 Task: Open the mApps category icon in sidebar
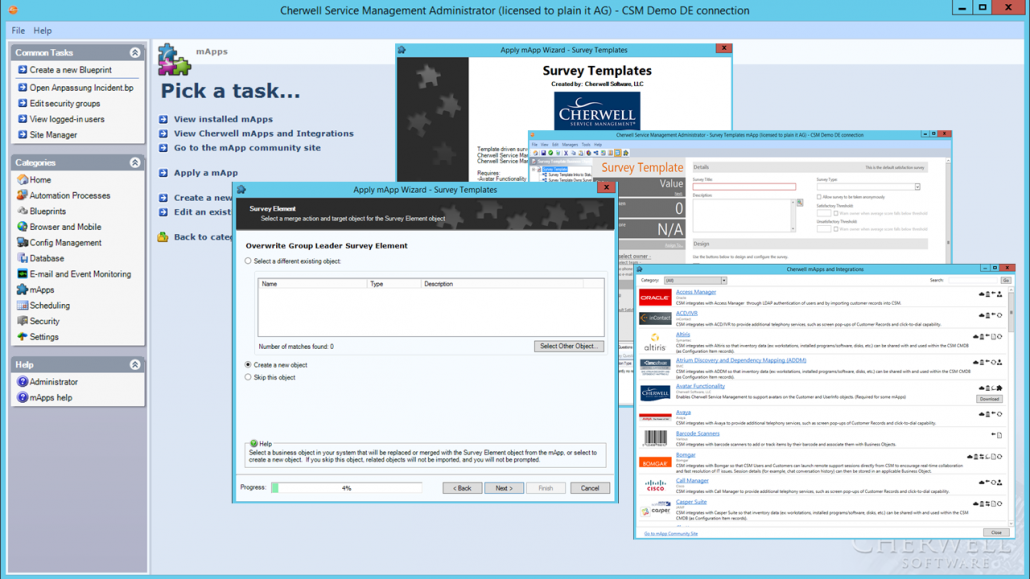coord(22,290)
